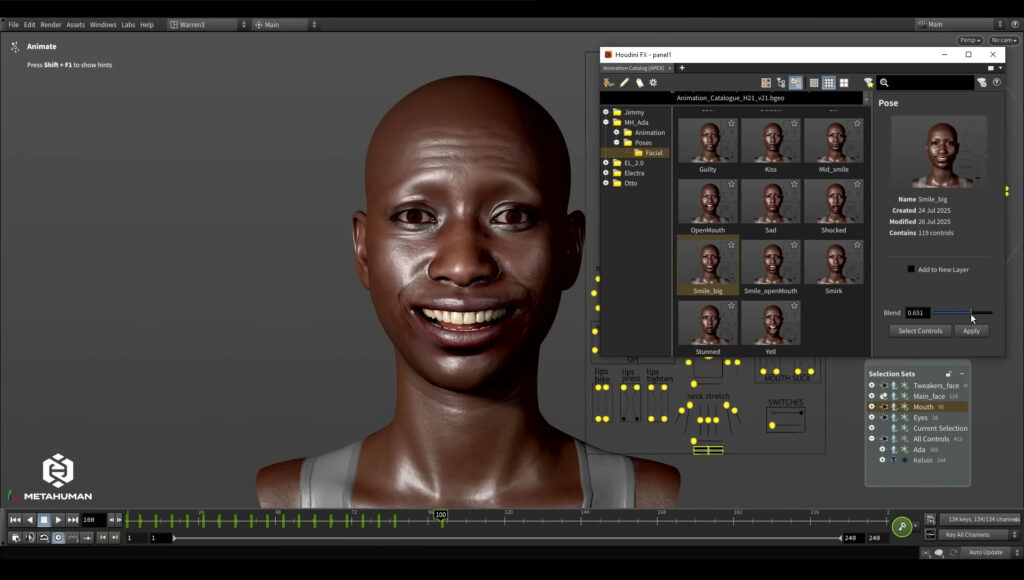Image resolution: width=1024 pixels, height=580 pixels.
Task: Click the Blend value field showing 0.651
Action: click(x=916, y=313)
